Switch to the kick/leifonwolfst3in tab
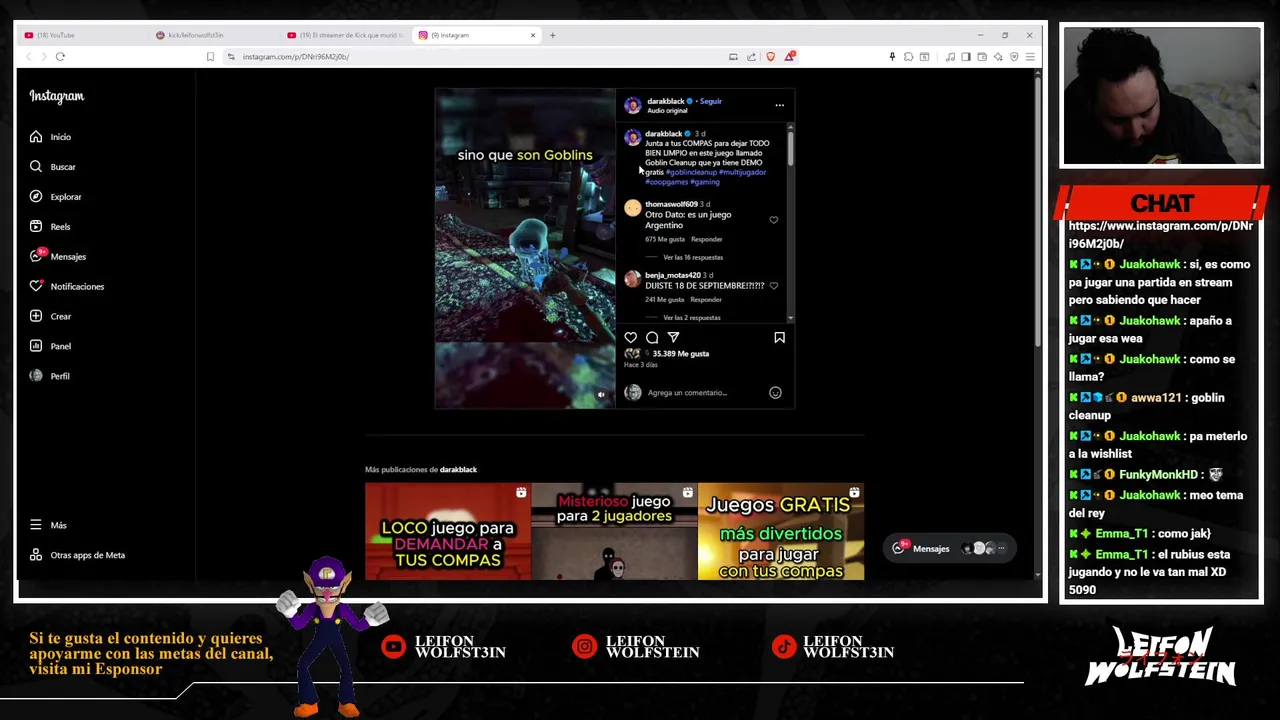1280x720 pixels. coord(214,35)
